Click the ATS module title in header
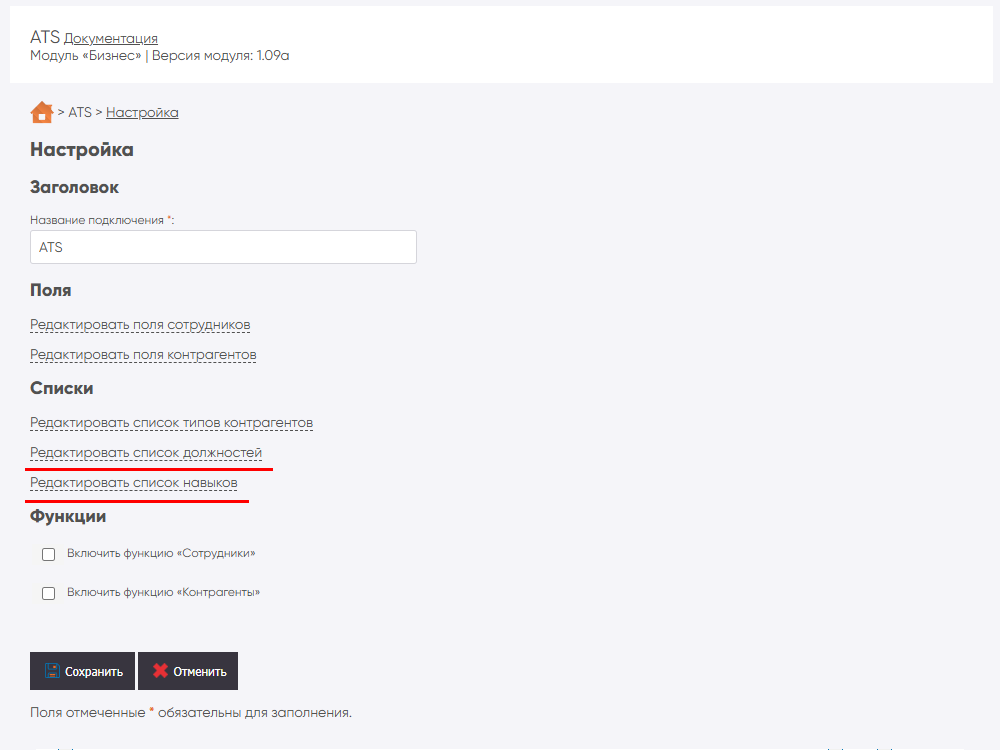The height and width of the screenshot is (750, 1000). coord(44,37)
